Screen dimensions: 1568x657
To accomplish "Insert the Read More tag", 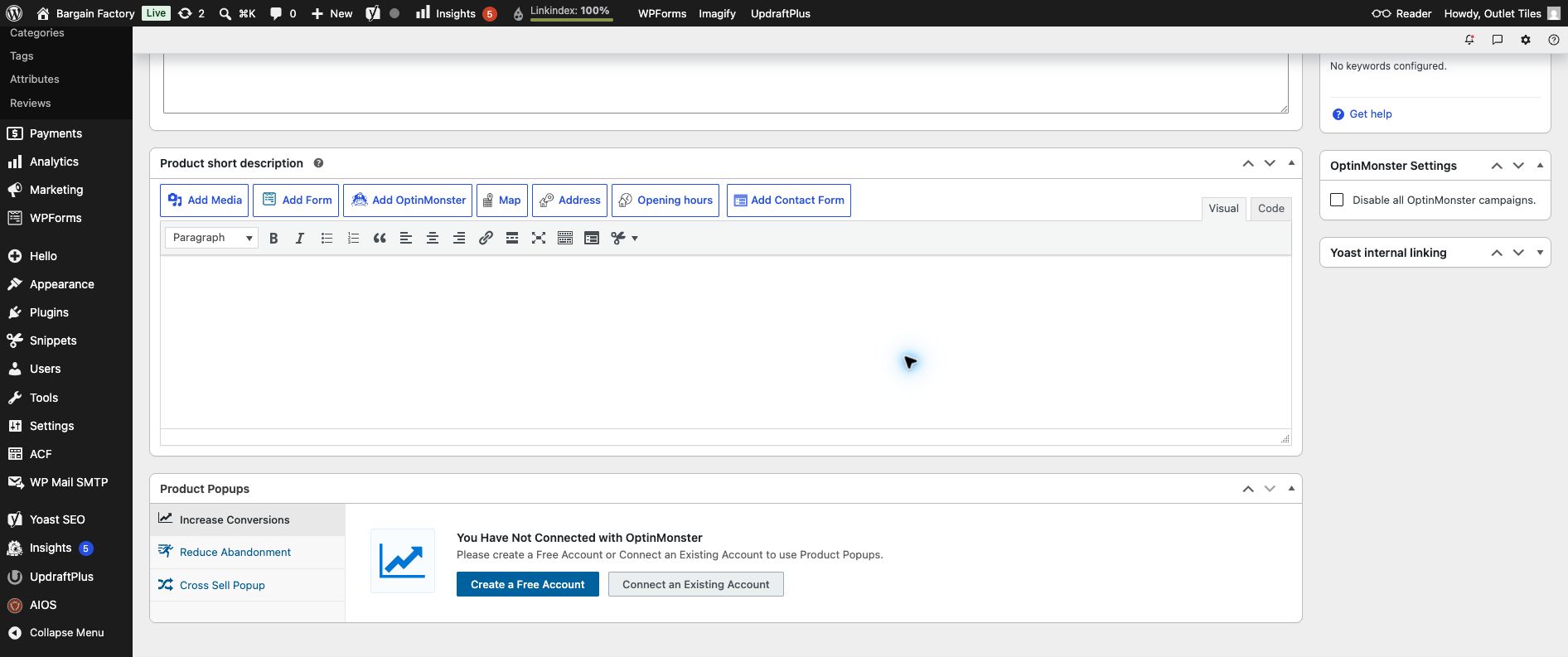I will point(512,238).
